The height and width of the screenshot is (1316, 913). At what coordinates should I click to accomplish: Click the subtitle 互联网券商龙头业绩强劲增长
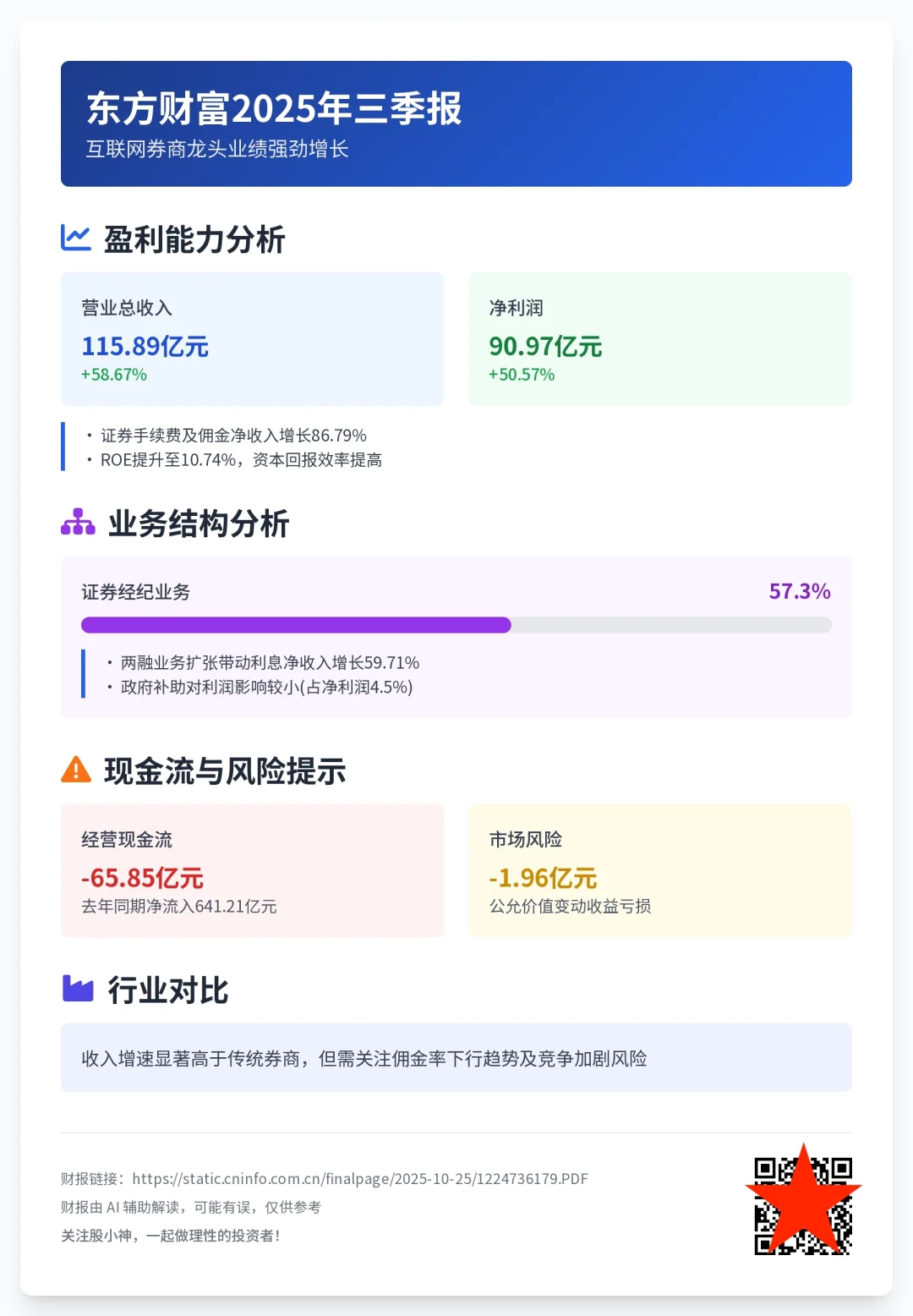[x=217, y=150]
